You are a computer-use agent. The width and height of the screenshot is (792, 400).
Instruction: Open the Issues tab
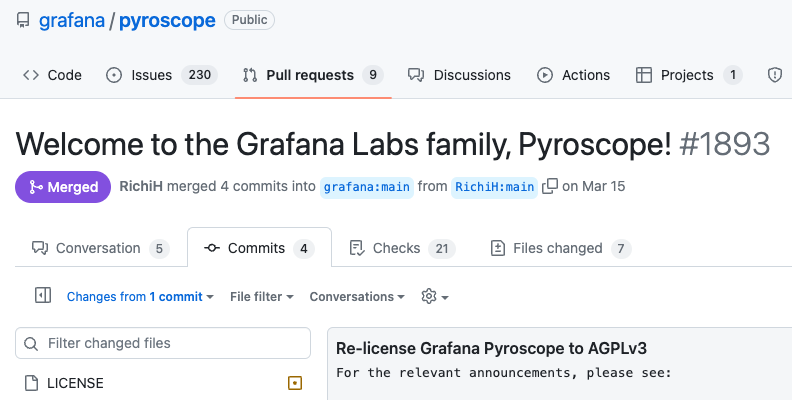[162, 75]
